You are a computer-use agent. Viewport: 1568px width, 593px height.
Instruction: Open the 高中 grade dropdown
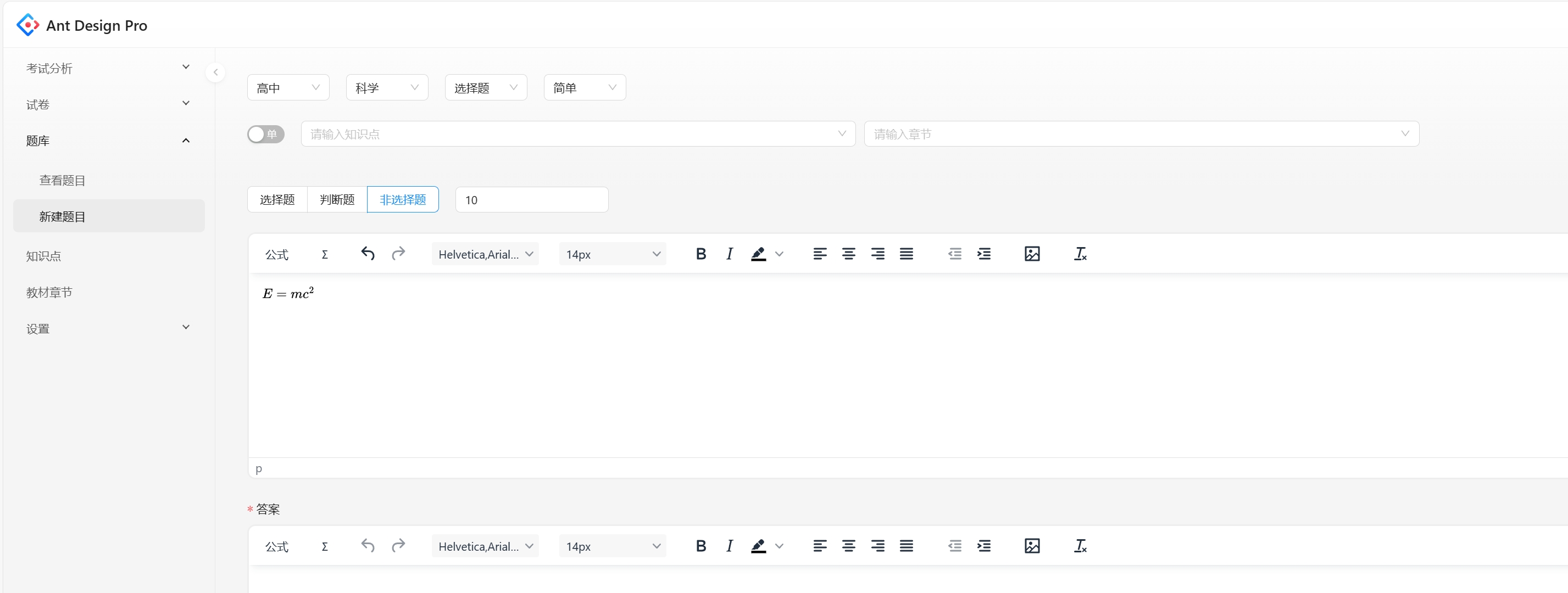click(288, 88)
